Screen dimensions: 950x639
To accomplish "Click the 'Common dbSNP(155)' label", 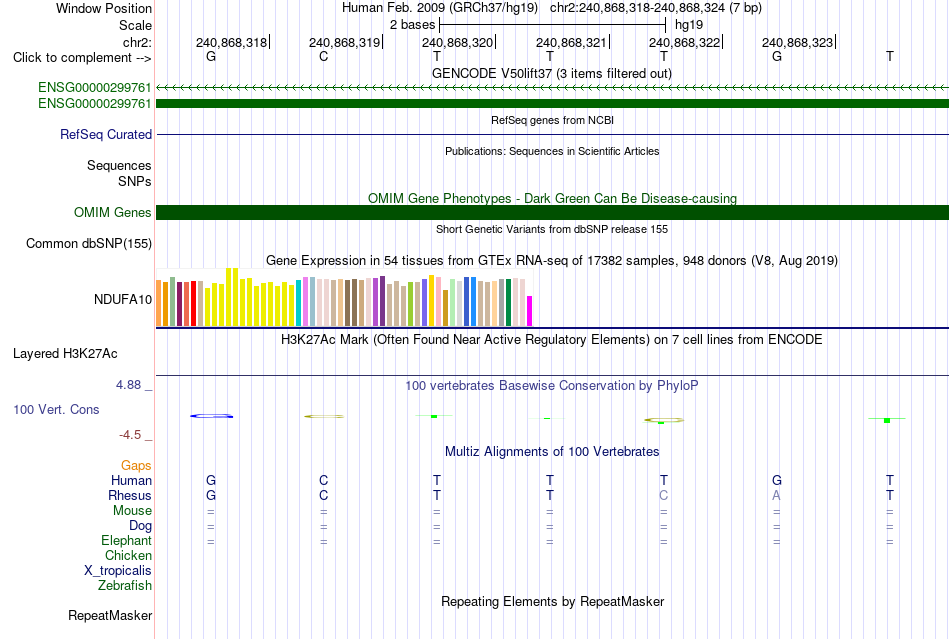I will 88,243.
